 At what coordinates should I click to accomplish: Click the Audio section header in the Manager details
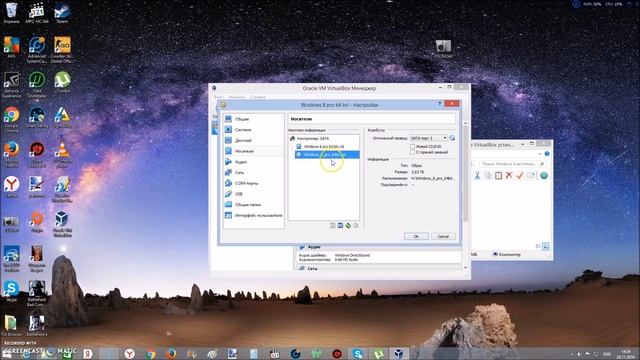pos(378,247)
